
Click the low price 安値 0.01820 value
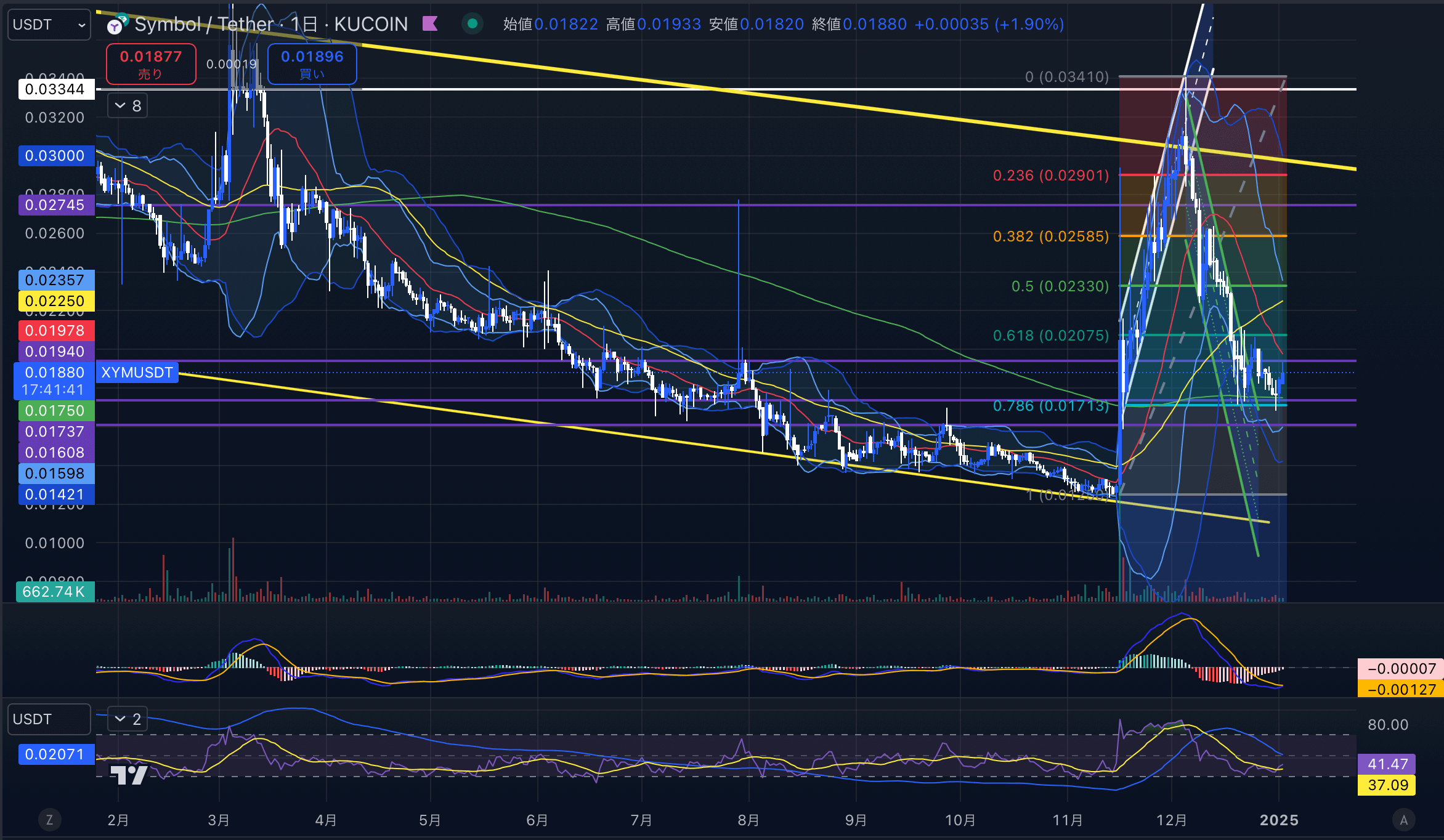[x=772, y=24]
